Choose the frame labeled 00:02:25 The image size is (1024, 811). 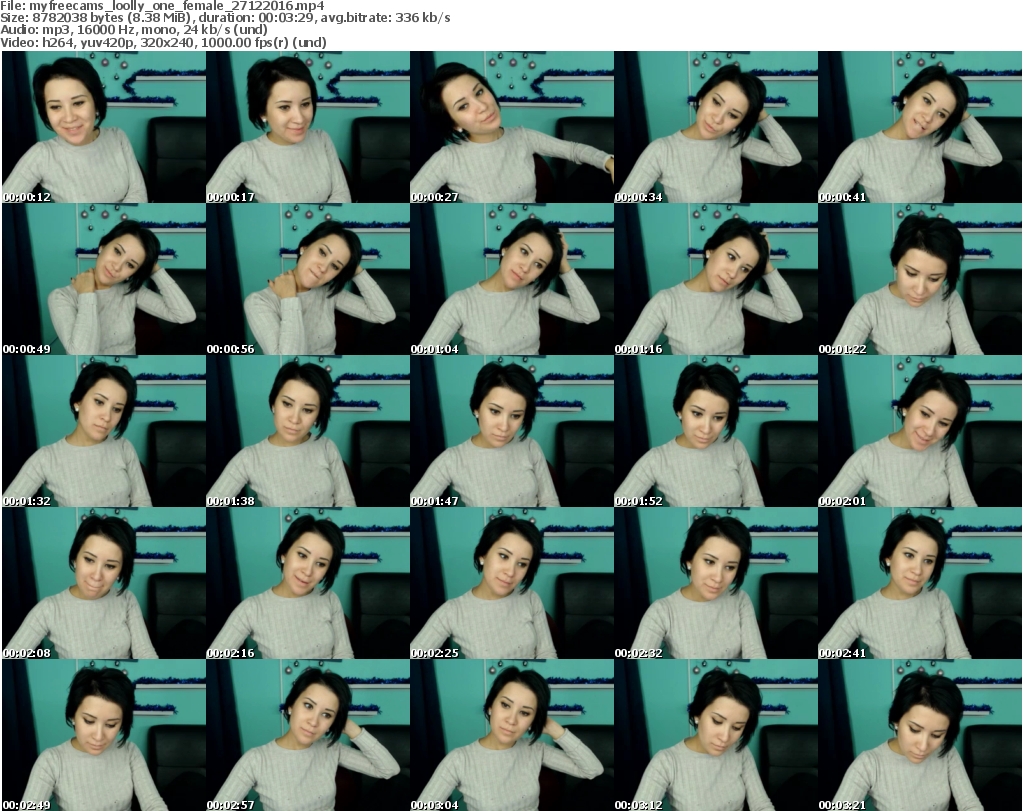click(x=512, y=583)
